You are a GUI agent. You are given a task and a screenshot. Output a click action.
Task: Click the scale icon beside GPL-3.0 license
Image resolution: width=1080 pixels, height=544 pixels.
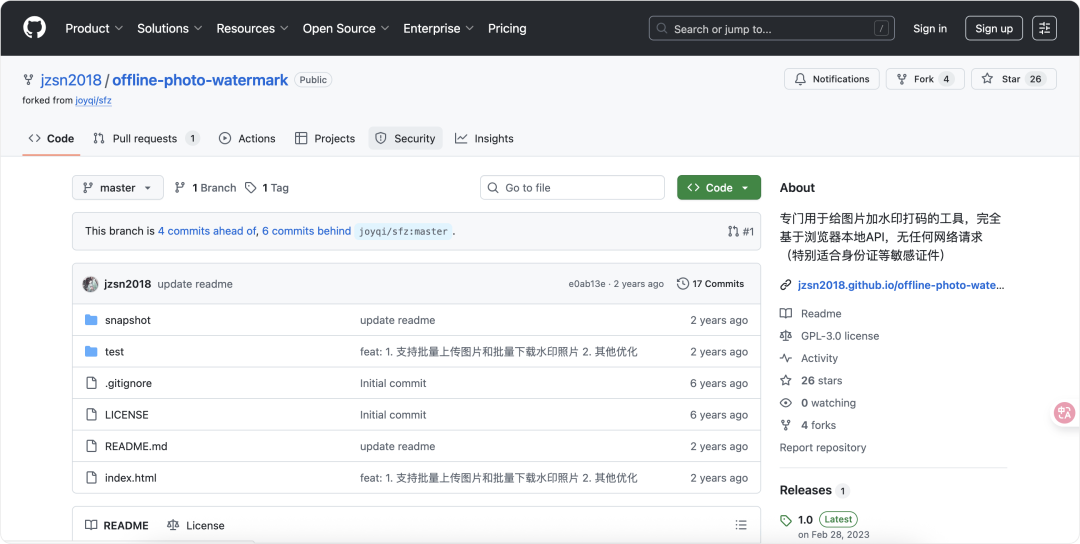(785, 336)
